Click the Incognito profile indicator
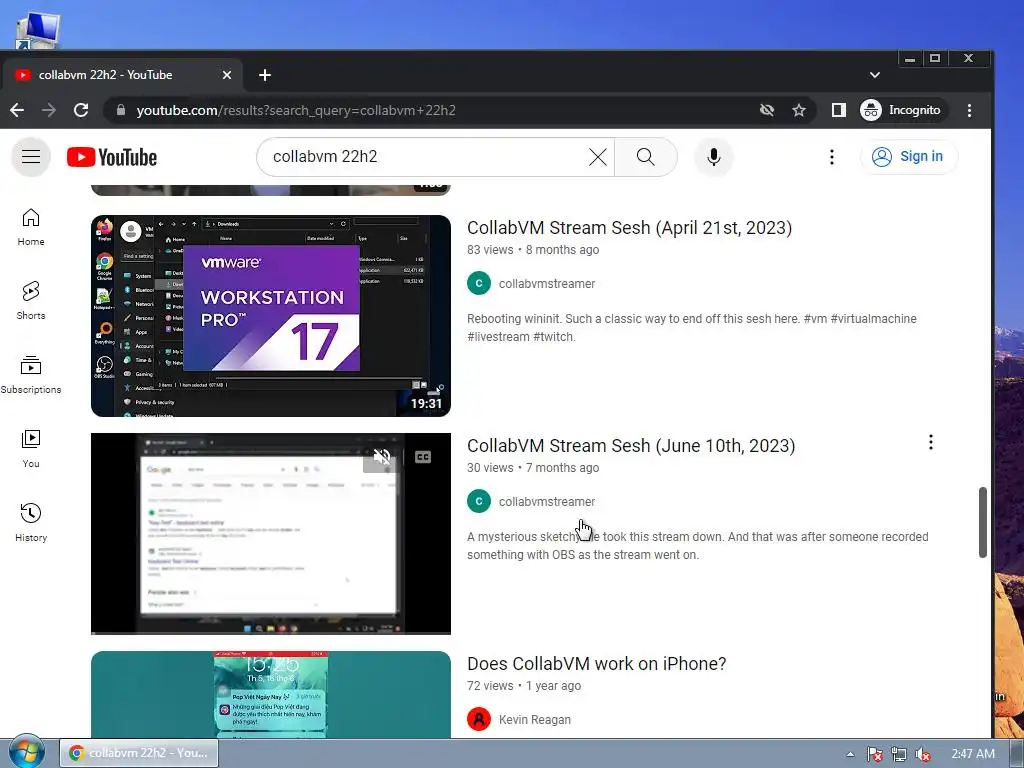This screenshot has width=1024, height=768. coord(902,110)
